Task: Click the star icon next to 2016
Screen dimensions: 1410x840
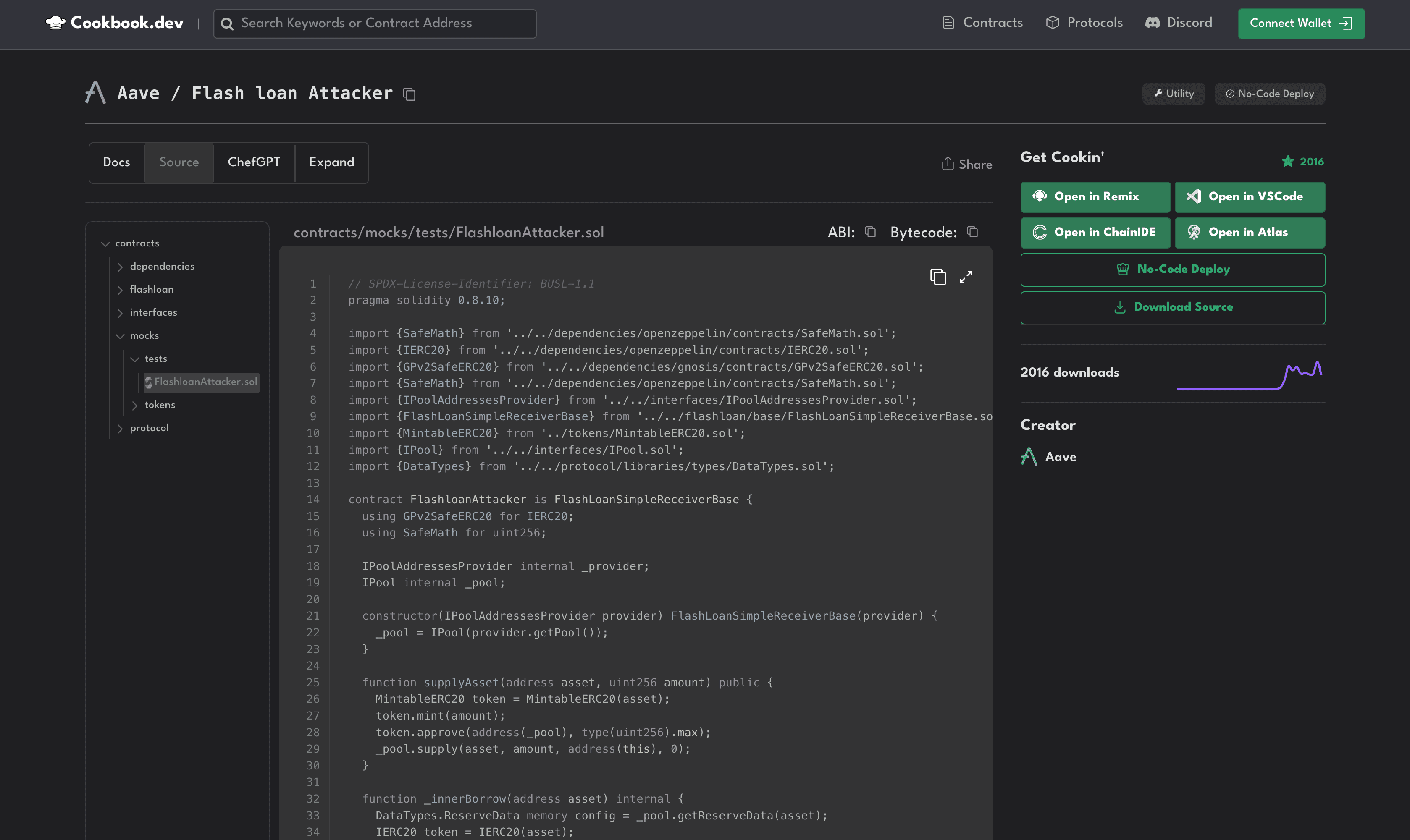Action: [1288, 161]
